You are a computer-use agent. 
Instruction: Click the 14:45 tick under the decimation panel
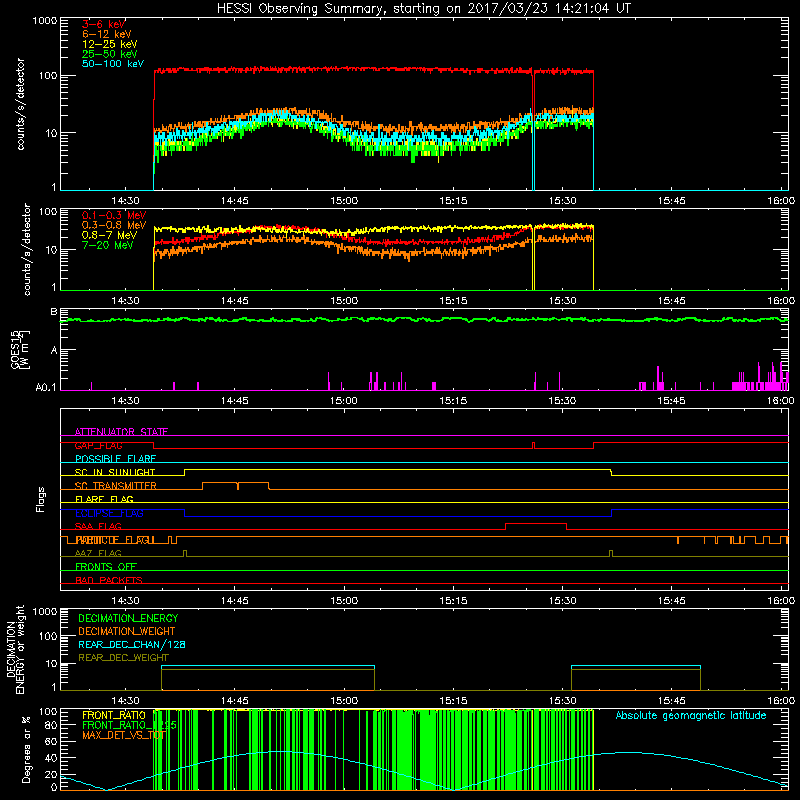click(235, 701)
